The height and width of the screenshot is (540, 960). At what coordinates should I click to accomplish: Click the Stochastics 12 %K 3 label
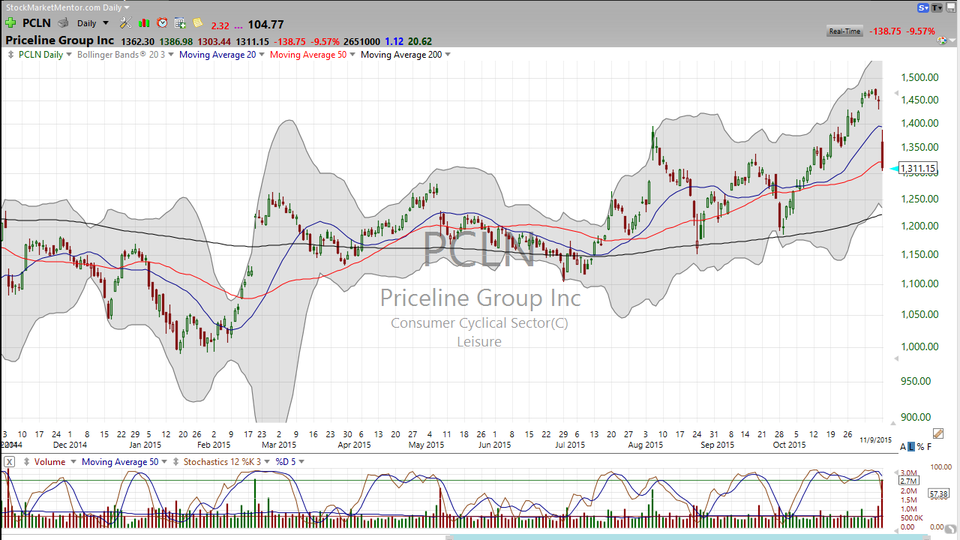(222, 462)
